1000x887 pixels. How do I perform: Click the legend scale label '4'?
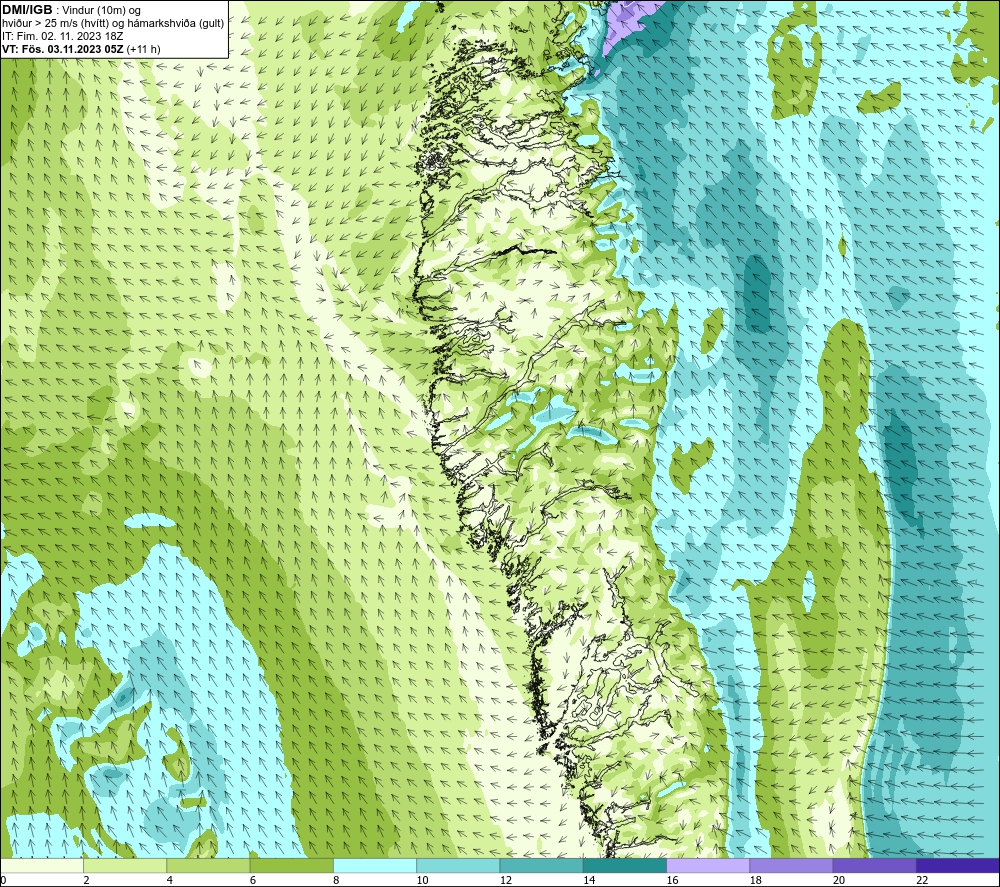[x=170, y=881]
